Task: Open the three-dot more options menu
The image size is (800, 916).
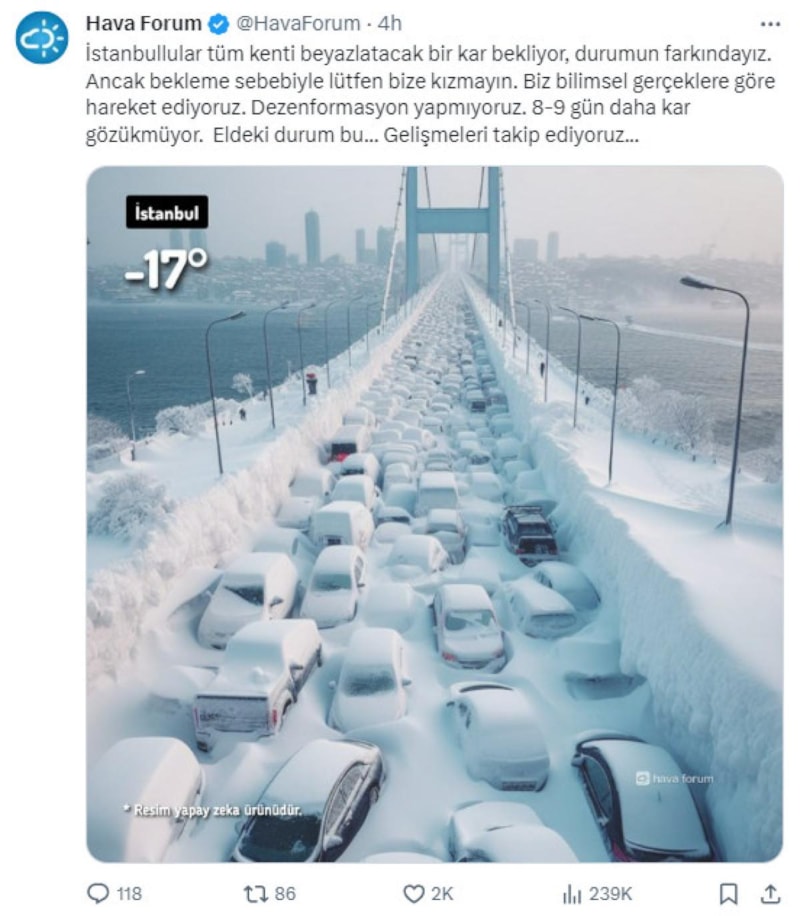Action: click(x=770, y=24)
